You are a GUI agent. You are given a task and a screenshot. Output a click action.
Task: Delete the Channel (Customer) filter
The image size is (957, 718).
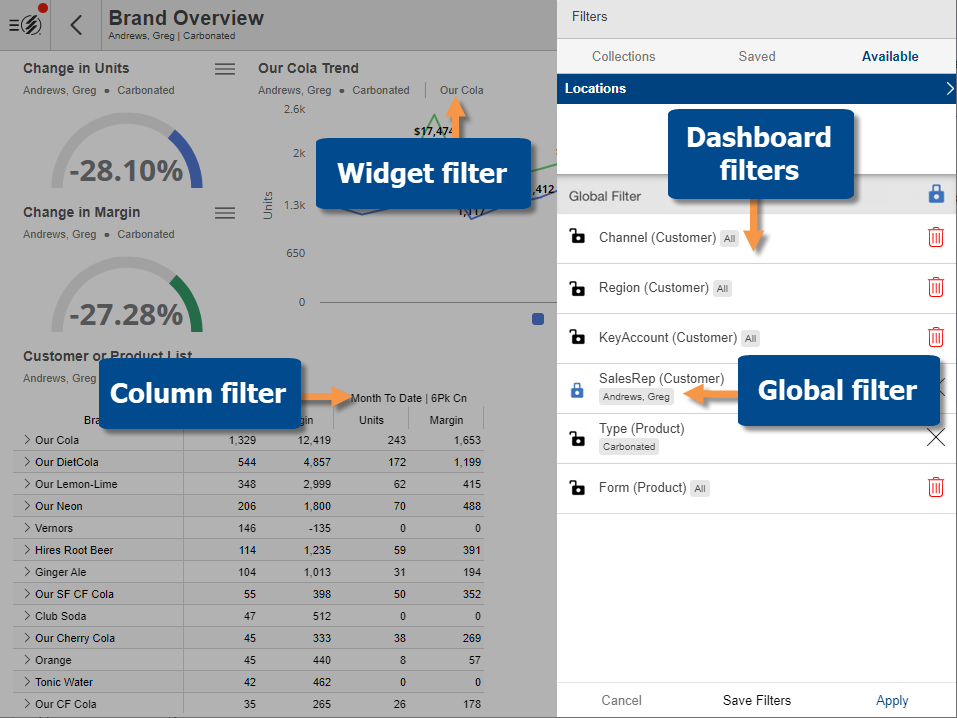935,238
